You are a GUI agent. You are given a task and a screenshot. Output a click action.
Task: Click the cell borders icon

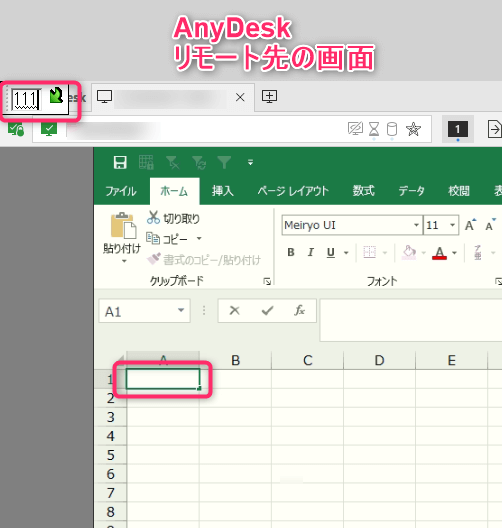[369, 252]
